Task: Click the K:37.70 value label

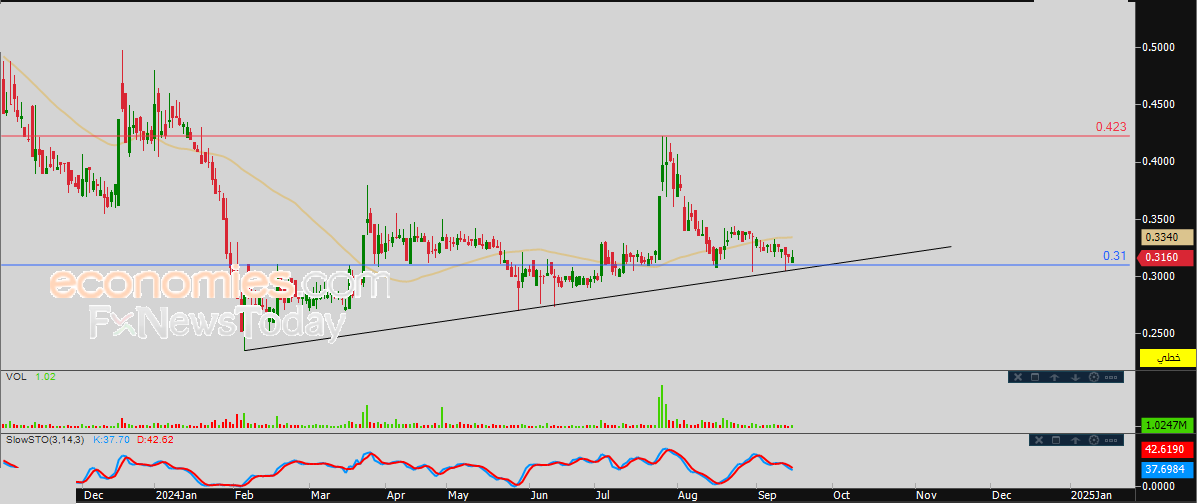Action: click(x=111, y=440)
